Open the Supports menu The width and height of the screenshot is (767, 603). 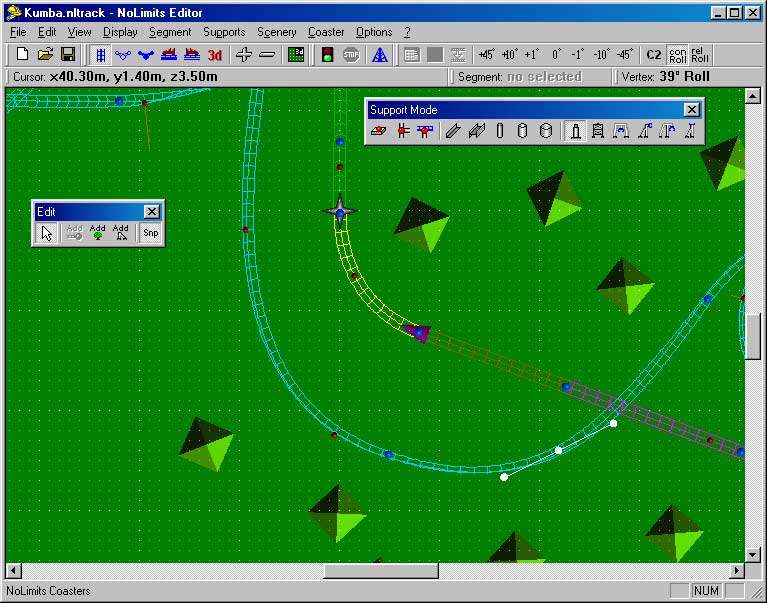point(224,32)
